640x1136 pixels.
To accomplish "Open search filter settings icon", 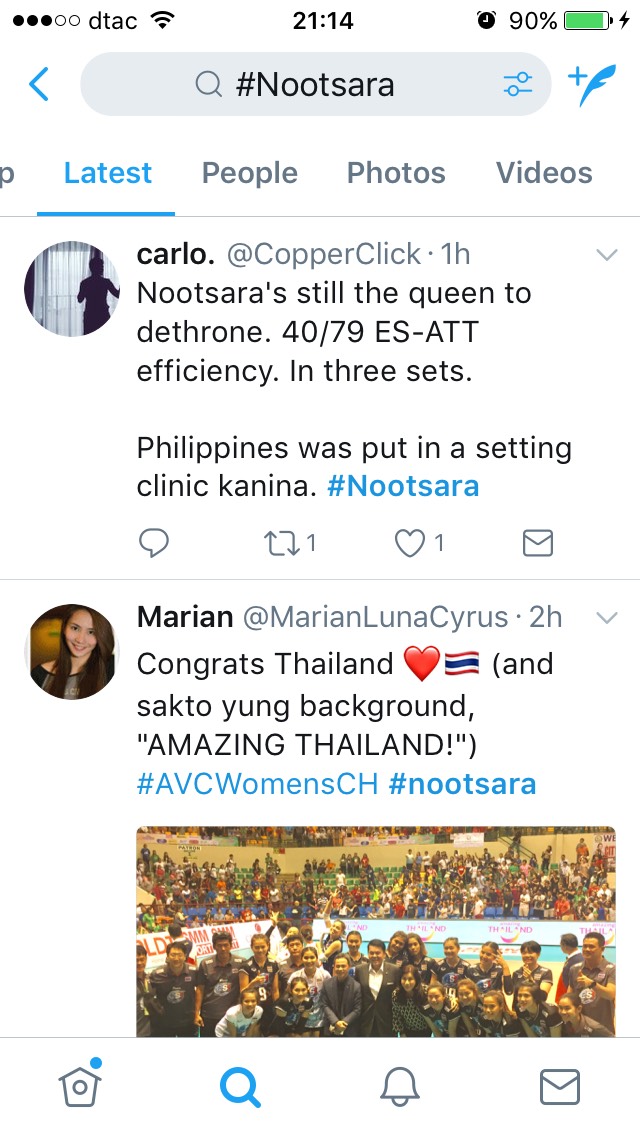I will pos(517,85).
